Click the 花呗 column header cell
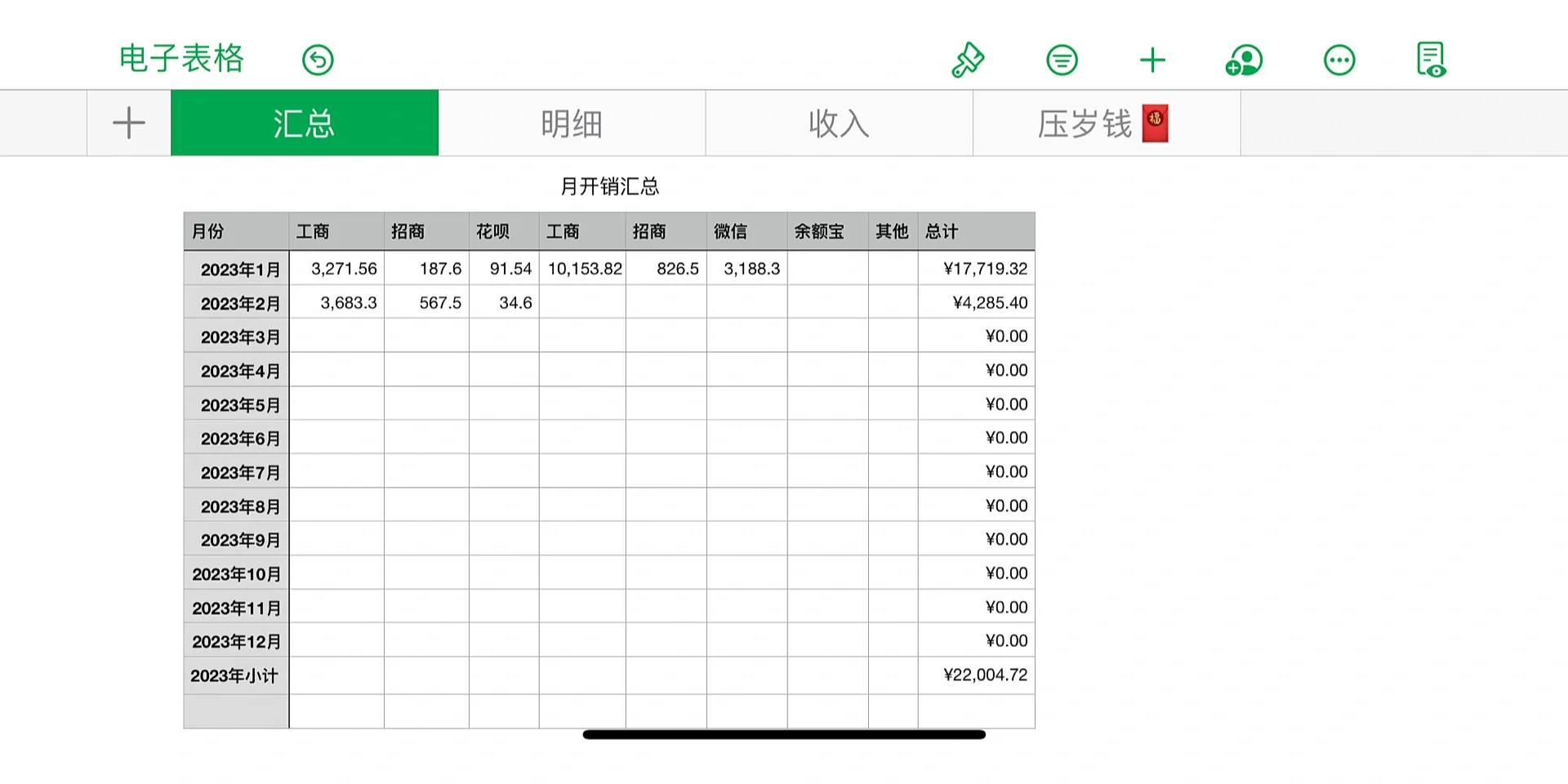This screenshot has height=784, width=1568. click(x=504, y=232)
